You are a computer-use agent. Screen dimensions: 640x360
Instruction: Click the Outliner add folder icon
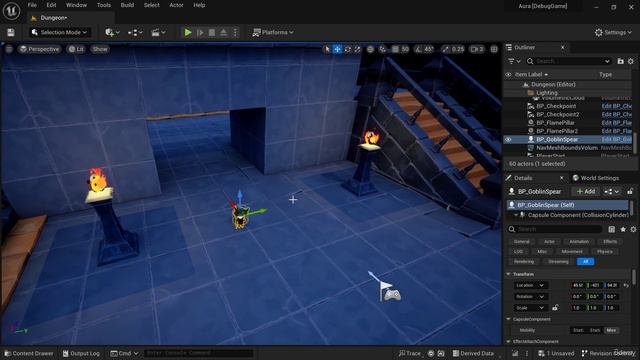click(620, 61)
